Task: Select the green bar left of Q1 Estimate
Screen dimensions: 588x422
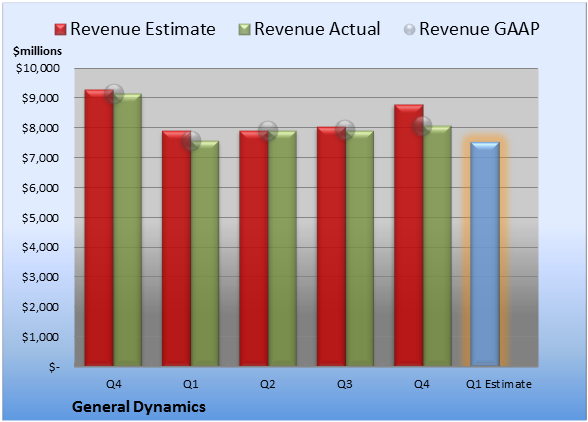Action: tap(437, 246)
